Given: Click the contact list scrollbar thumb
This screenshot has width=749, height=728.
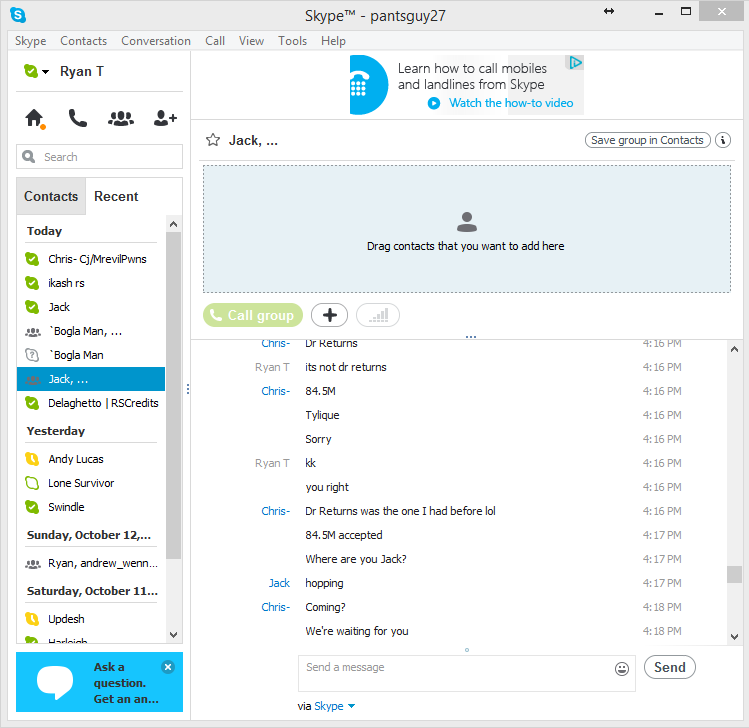Looking at the screenshot, I should click(173, 396).
